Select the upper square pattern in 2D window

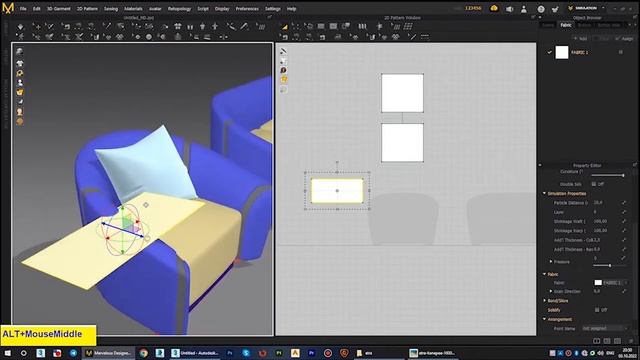pyautogui.click(x=402, y=93)
